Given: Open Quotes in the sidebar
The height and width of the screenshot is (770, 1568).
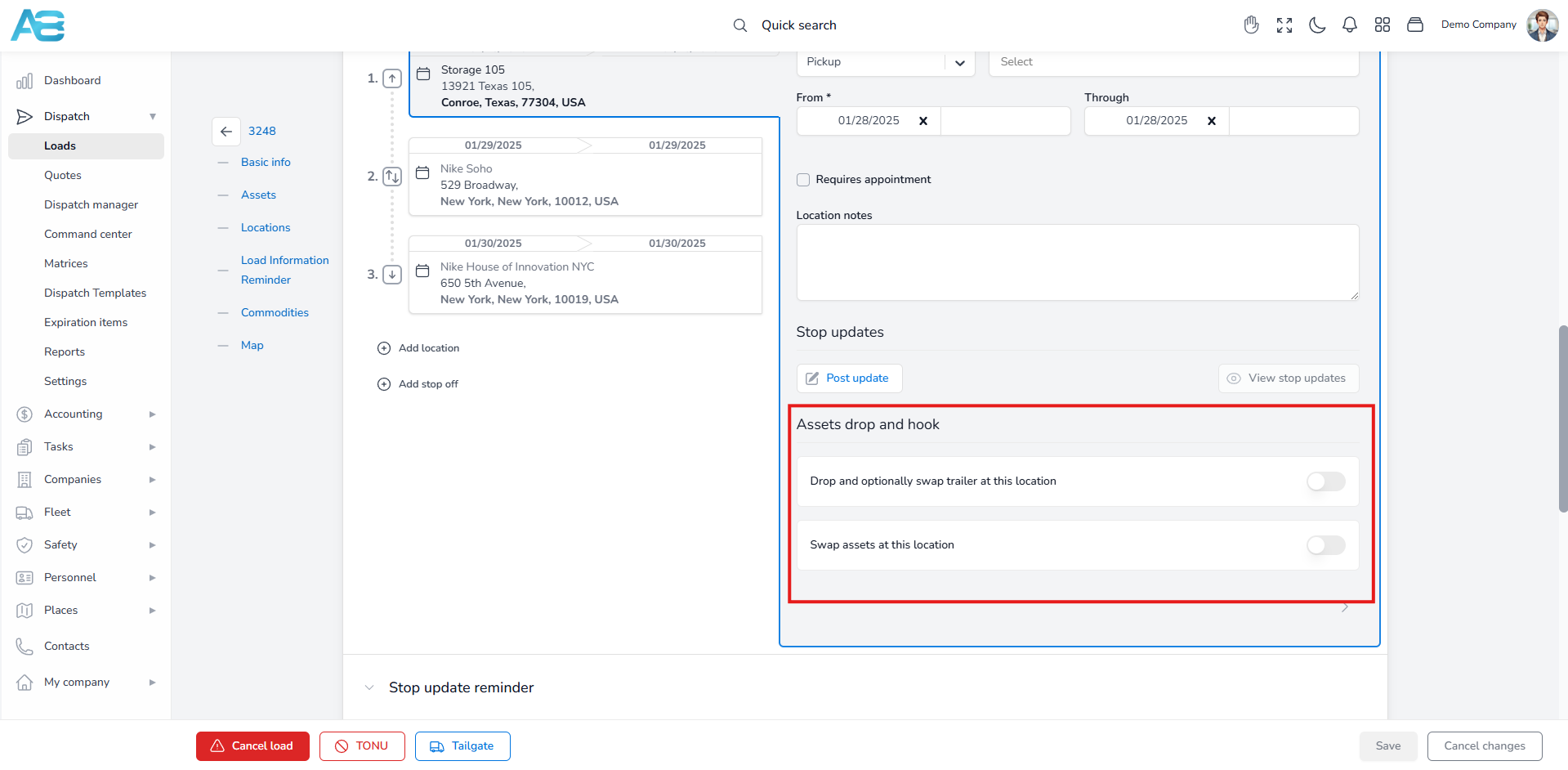Looking at the screenshot, I should [63, 176].
